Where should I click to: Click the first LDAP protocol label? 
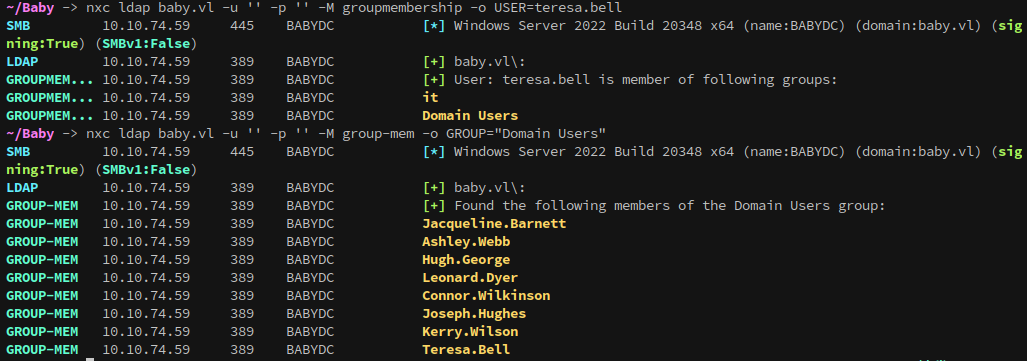click(22, 62)
